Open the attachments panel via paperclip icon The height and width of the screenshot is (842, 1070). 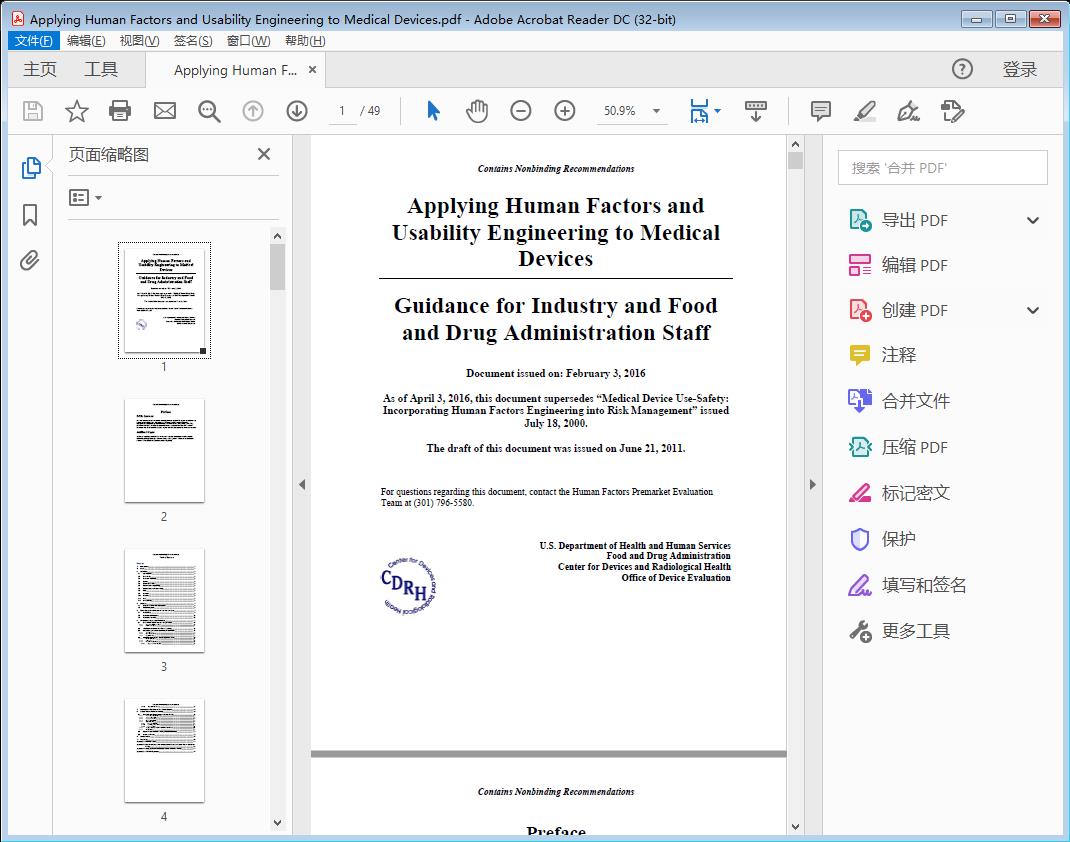click(29, 260)
